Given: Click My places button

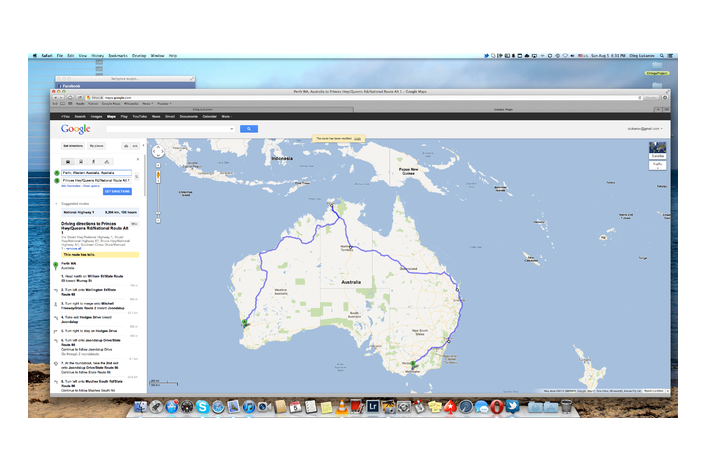Looking at the screenshot, I should (97, 146).
